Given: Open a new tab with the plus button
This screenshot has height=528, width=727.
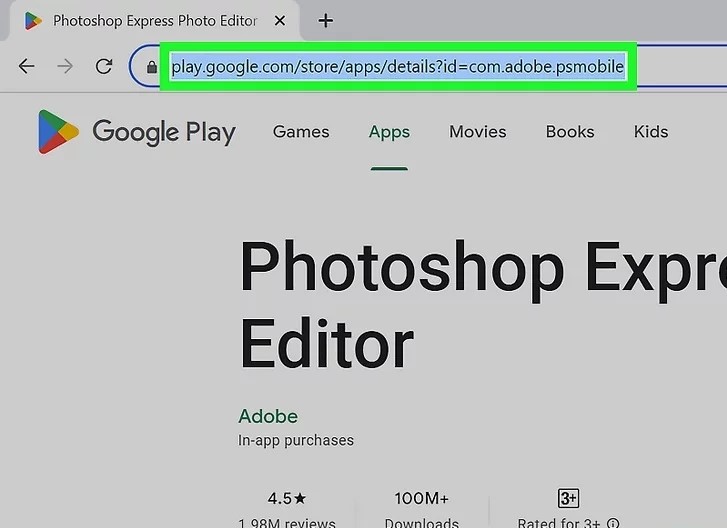Looking at the screenshot, I should click(325, 21).
